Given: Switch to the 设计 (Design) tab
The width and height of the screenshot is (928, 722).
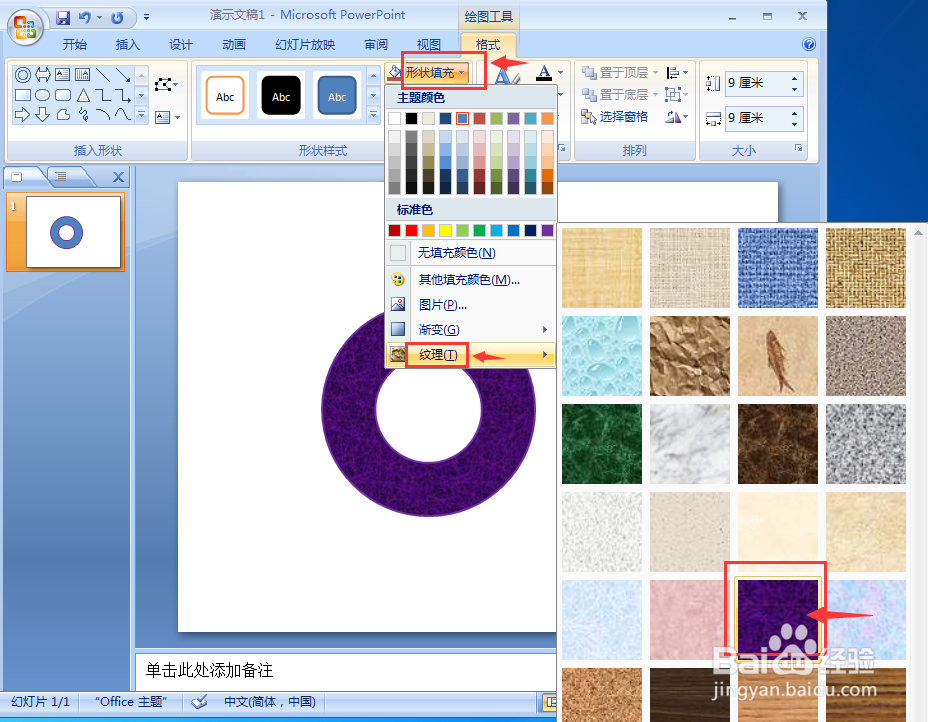Looking at the screenshot, I should [x=181, y=44].
